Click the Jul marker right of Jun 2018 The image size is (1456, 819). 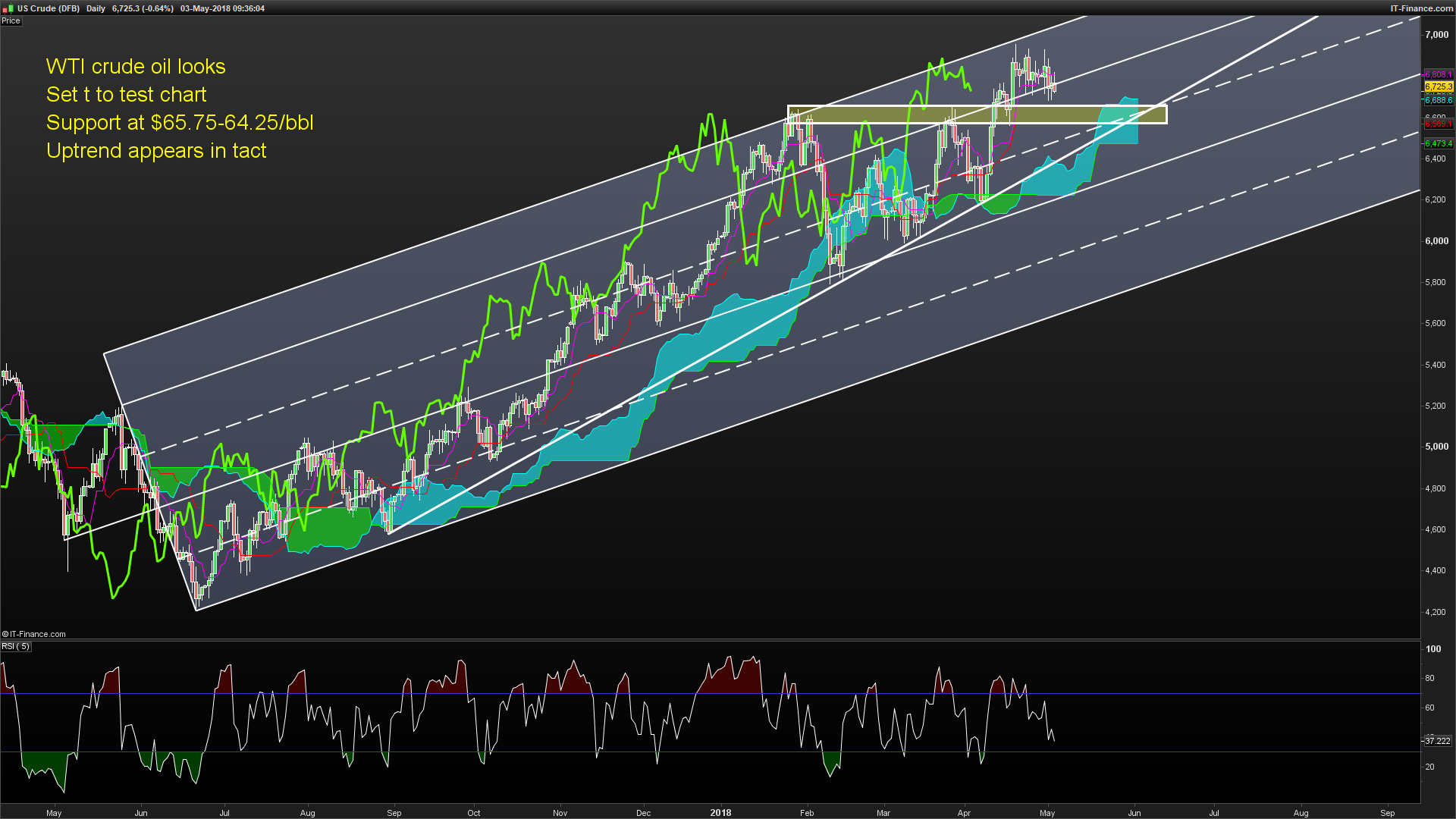point(1214,813)
